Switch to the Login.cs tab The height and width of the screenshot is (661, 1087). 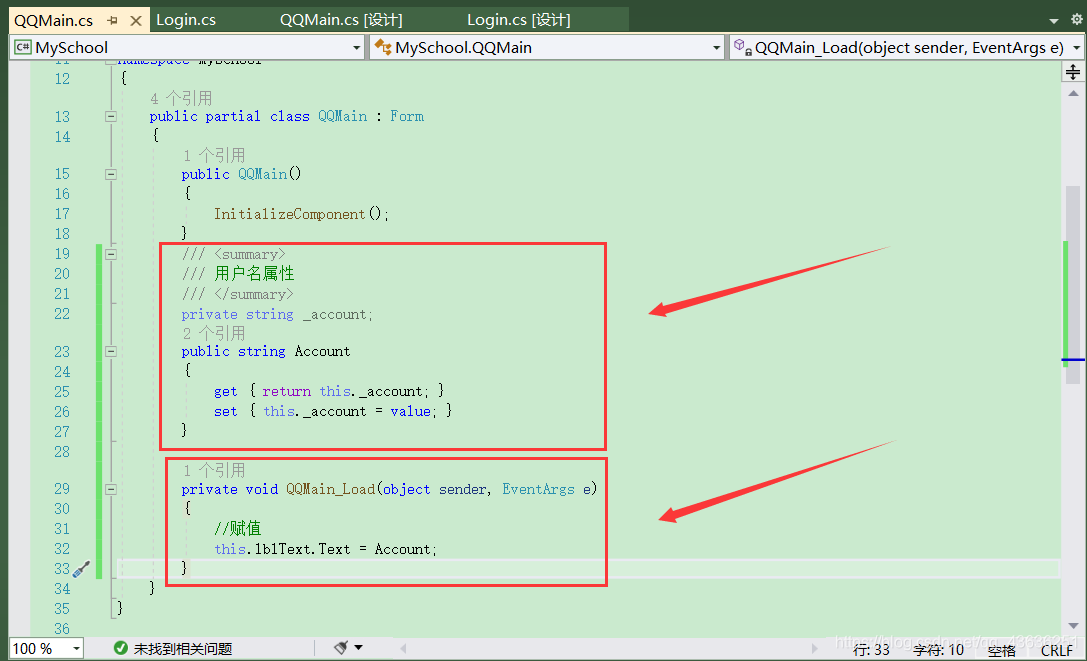(x=186, y=19)
